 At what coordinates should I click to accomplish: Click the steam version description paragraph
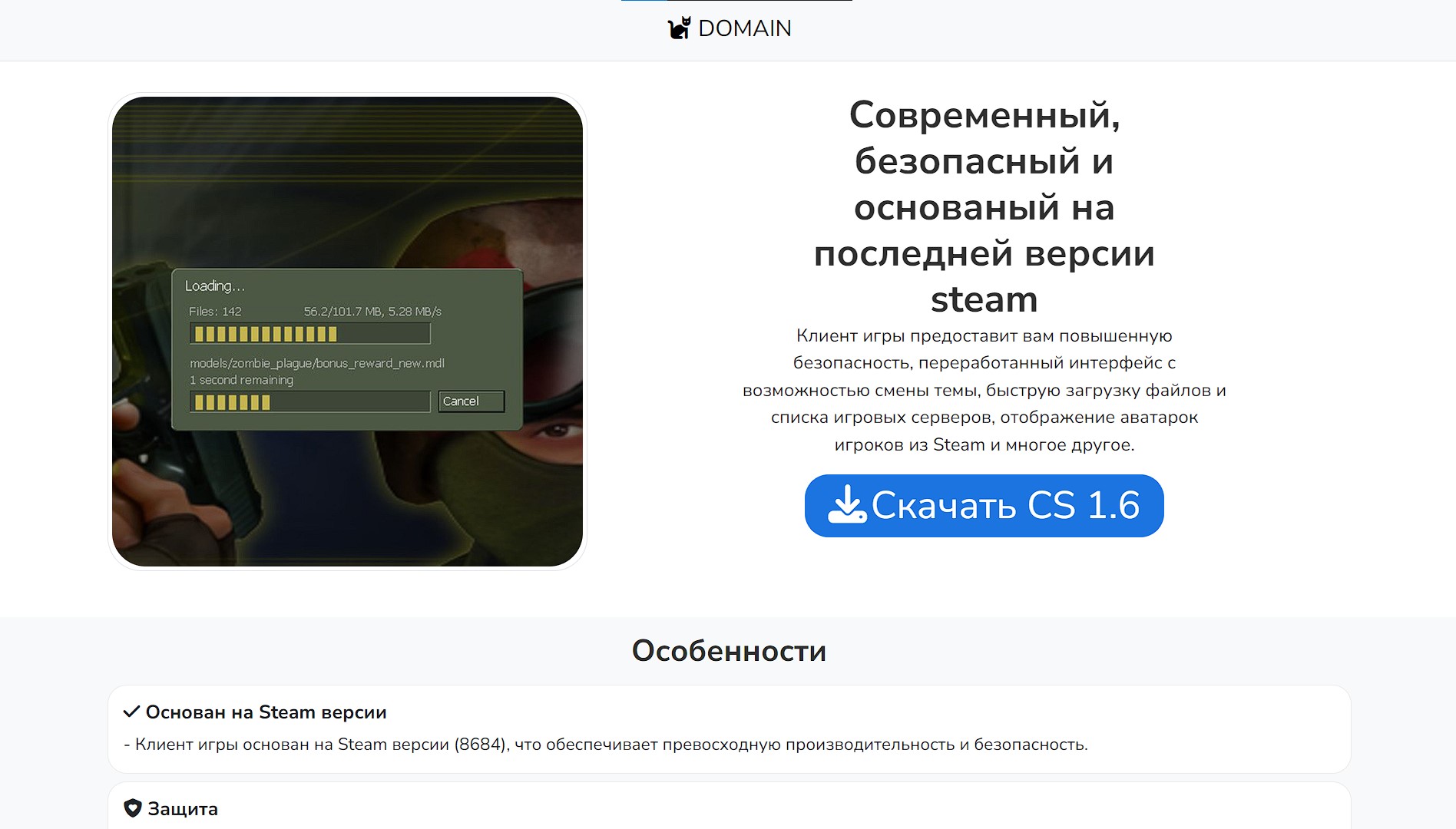(984, 390)
